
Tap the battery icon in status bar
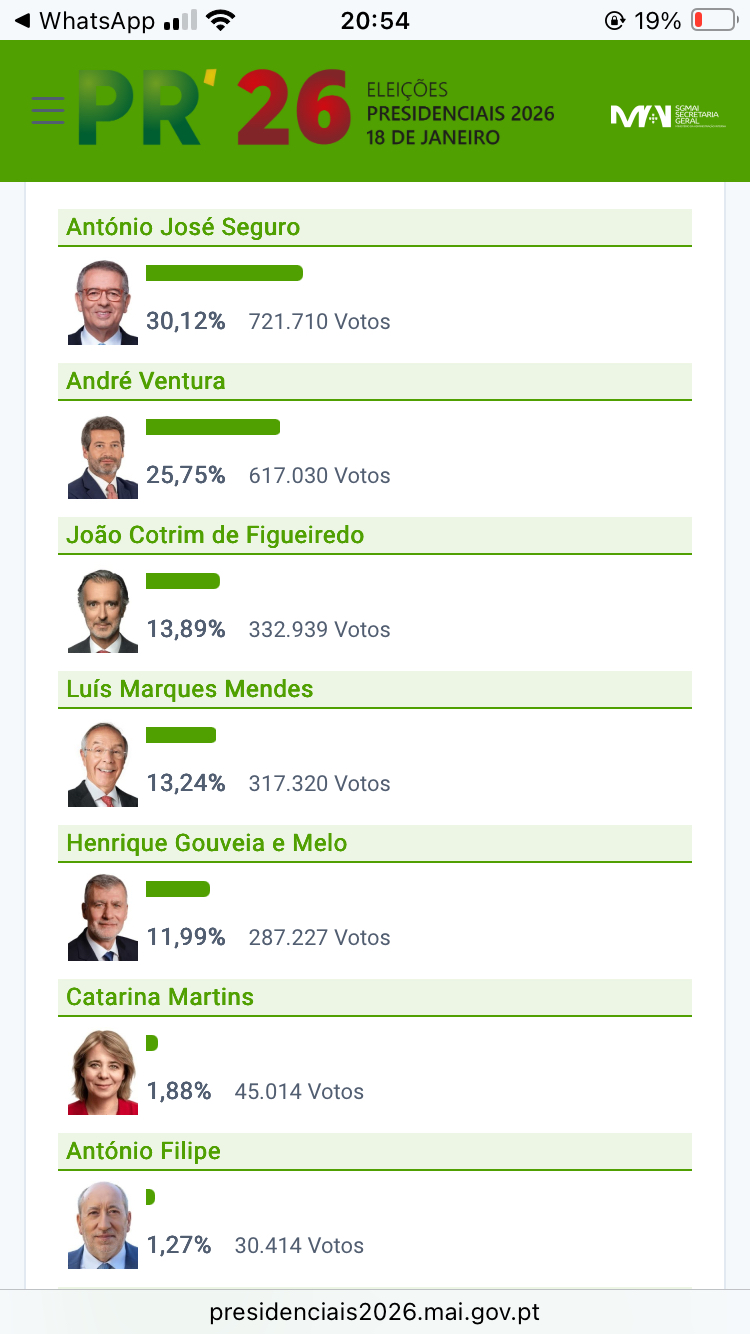pyautogui.click(x=712, y=20)
